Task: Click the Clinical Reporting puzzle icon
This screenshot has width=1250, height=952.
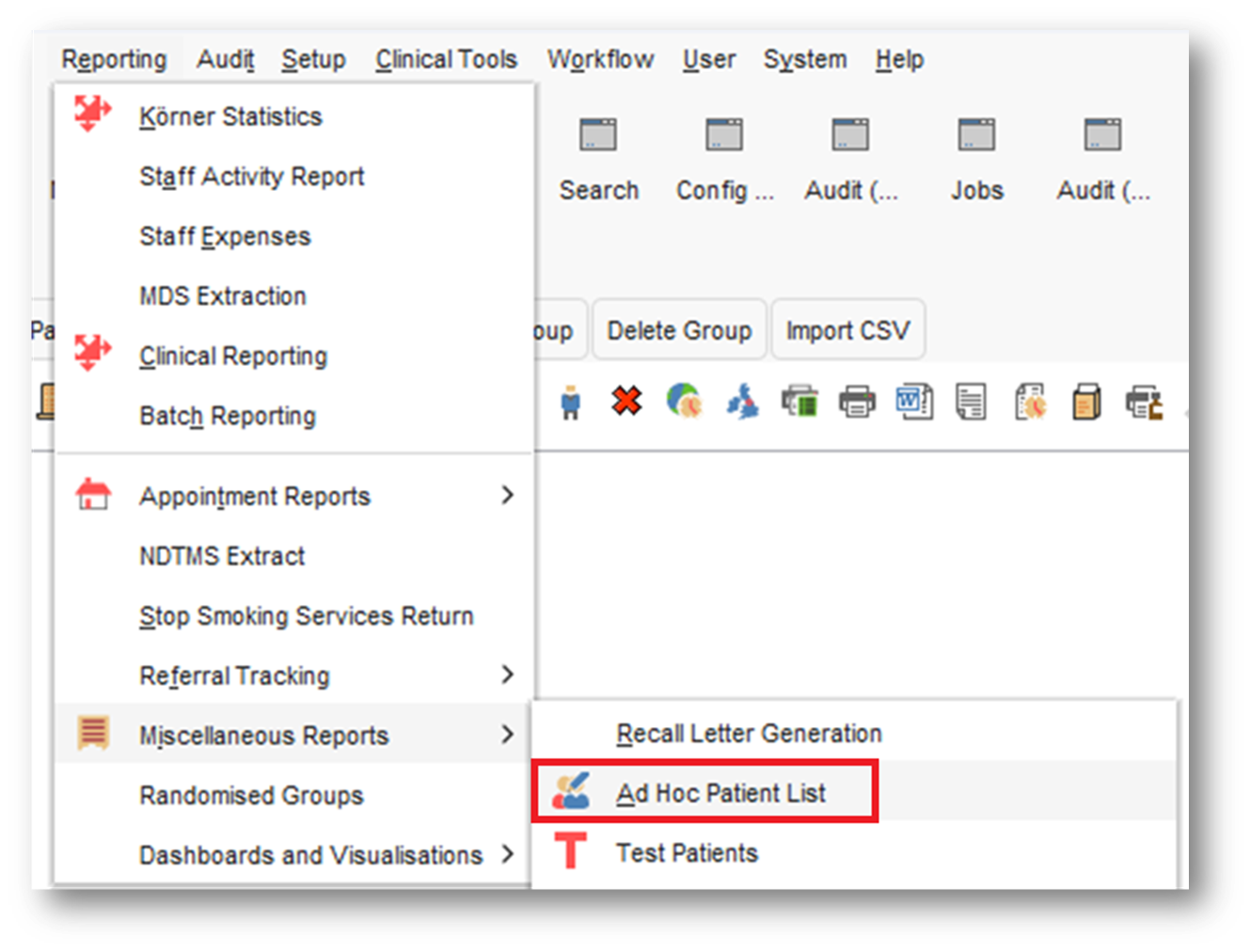Action: (92, 353)
